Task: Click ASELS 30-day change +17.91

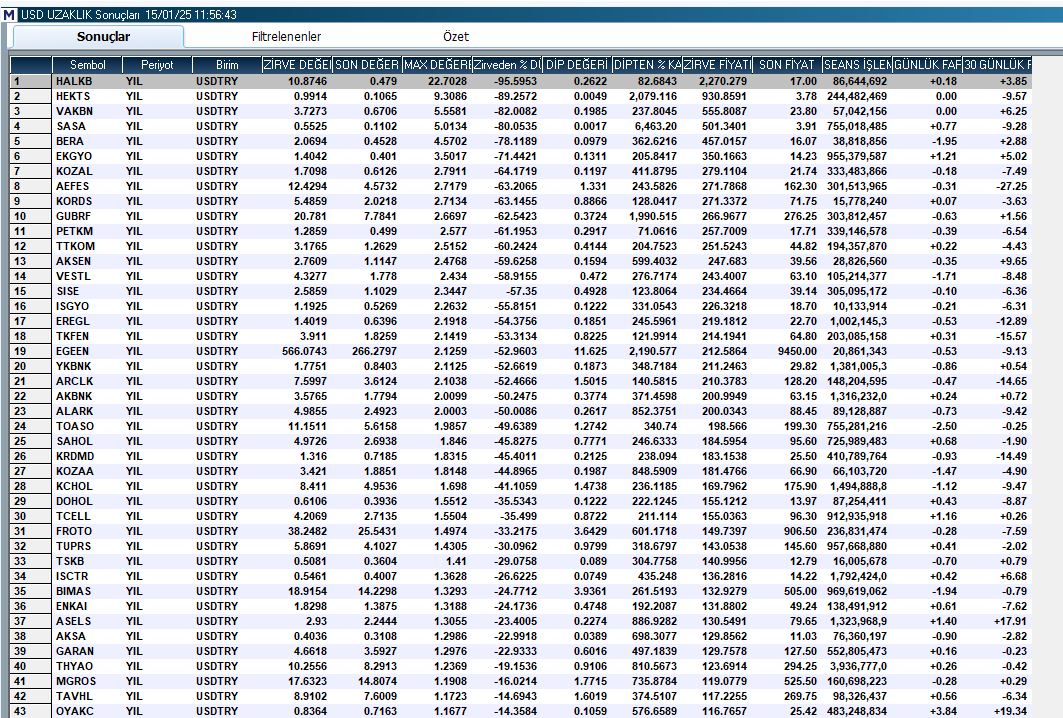Action: pyautogui.click(x=1012, y=621)
